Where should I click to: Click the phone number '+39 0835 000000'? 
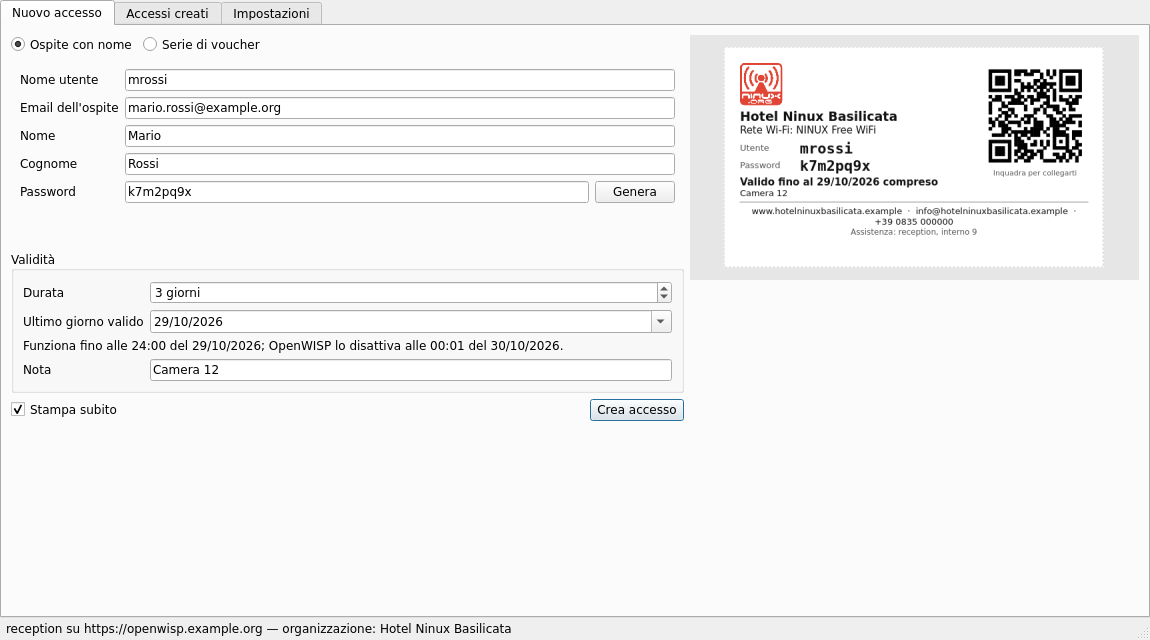[x=914, y=222]
